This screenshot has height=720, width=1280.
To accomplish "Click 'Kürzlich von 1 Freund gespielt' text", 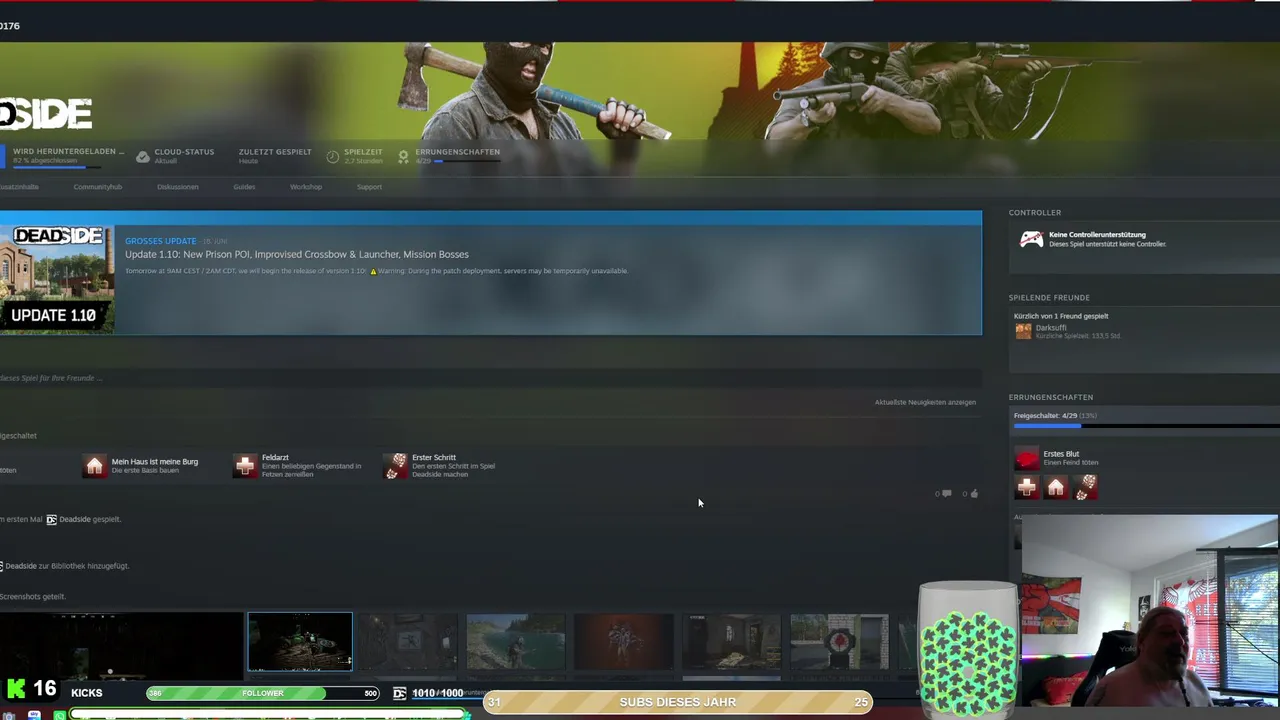I will 1061,316.
